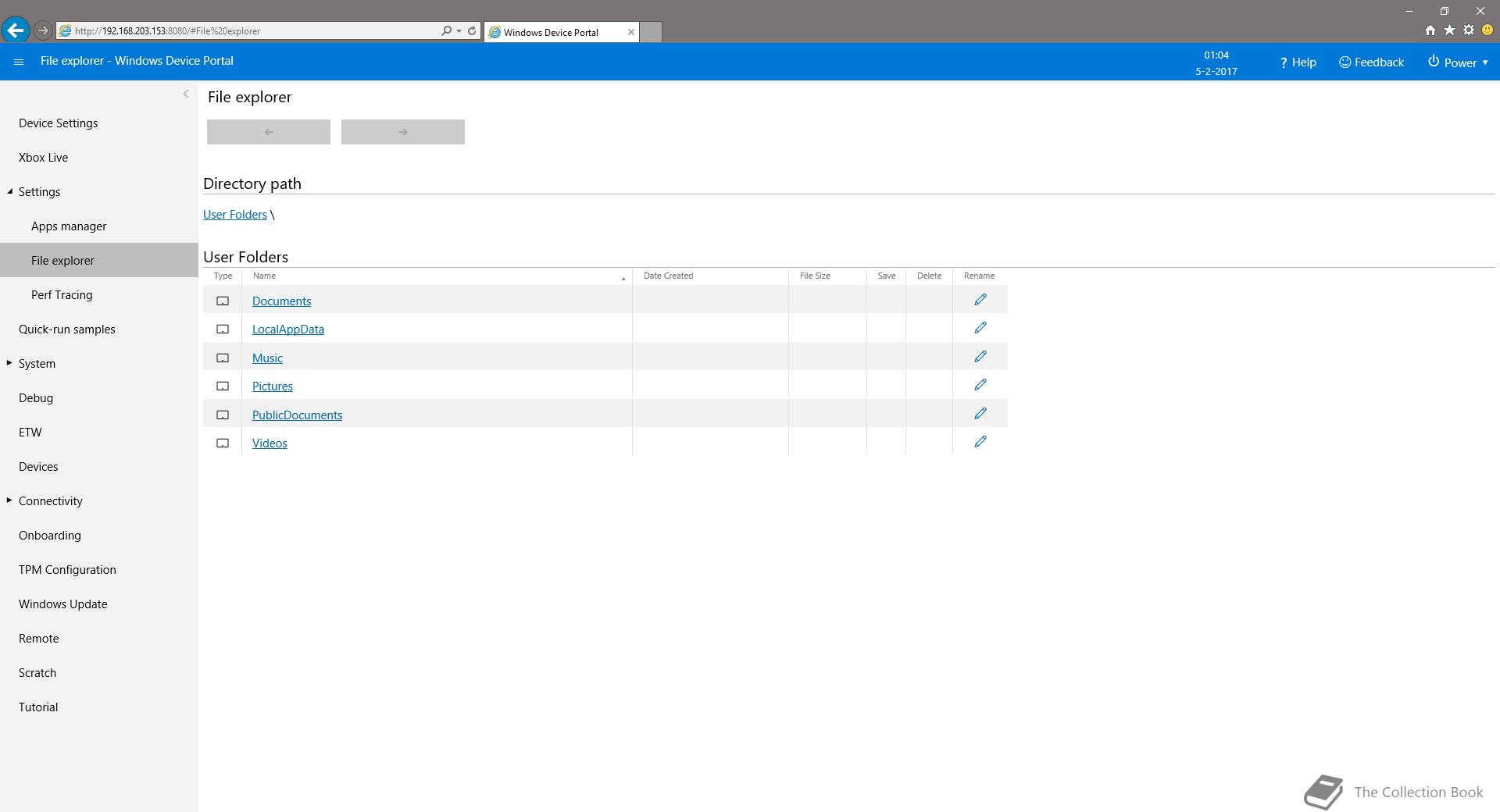Open the Feedback link
Image resolution: width=1500 pixels, height=812 pixels.
[x=1371, y=62]
